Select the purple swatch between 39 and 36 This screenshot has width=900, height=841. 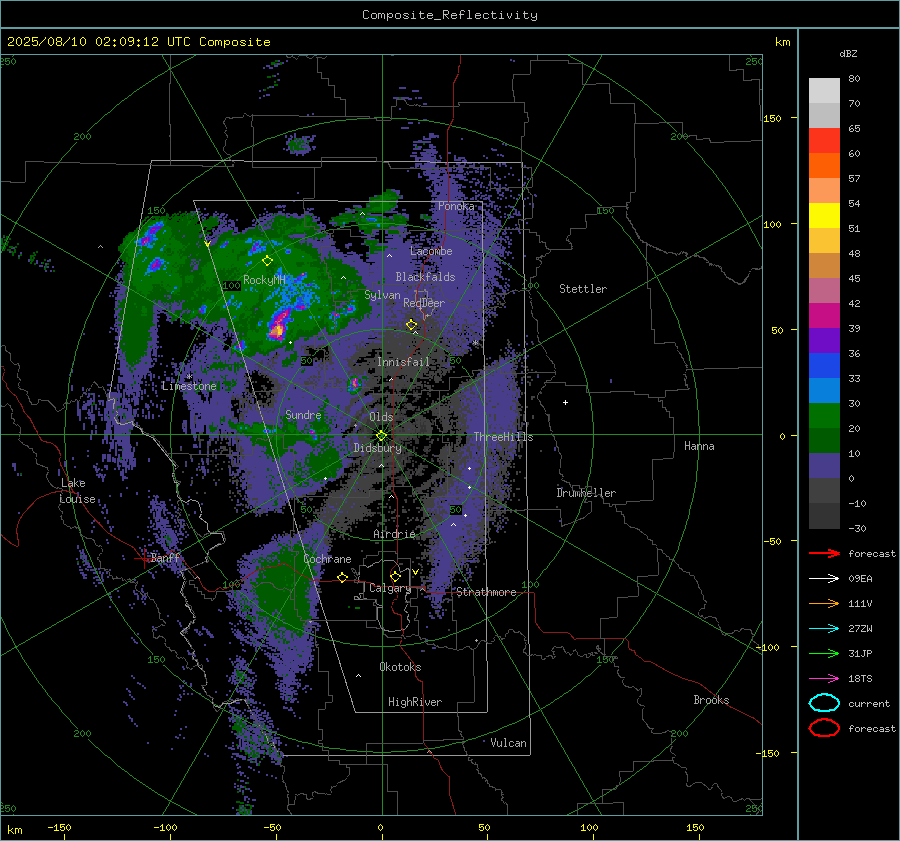tap(824, 340)
